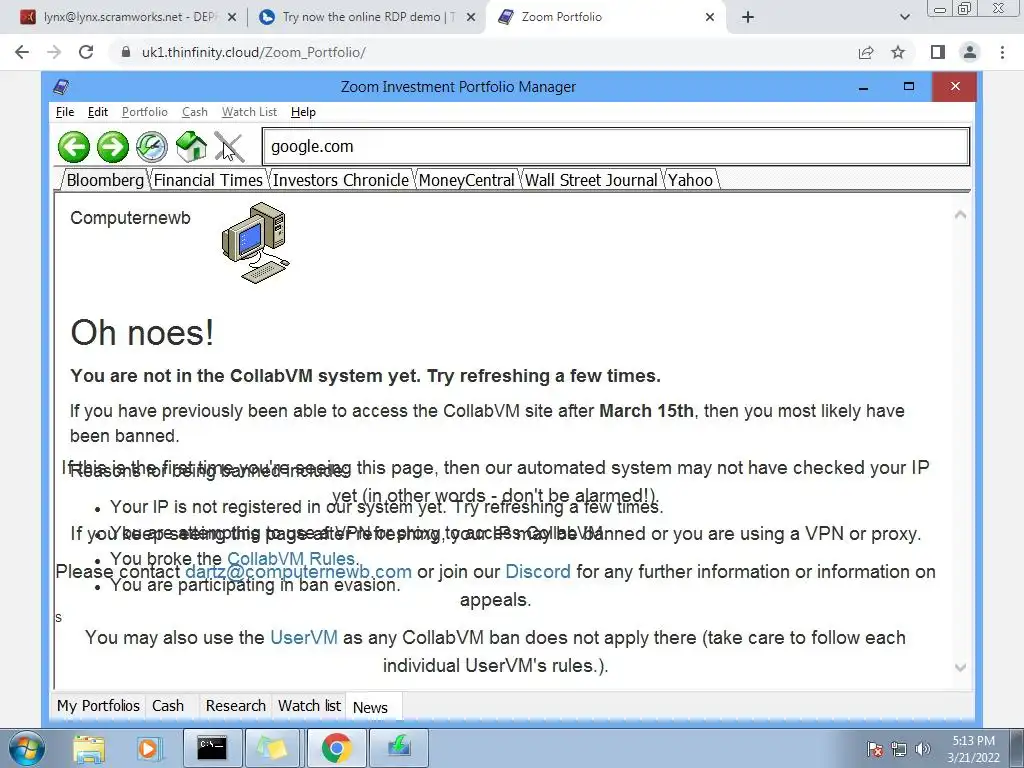Click browser Back arrow in Chrome
This screenshot has width=1024, height=768.
[22, 52]
